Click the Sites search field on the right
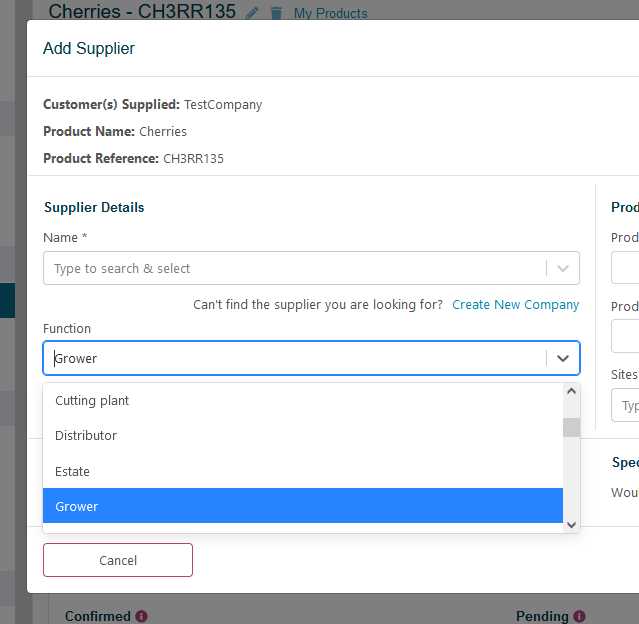This screenshot has height=624, width=639. tap(627, 405)
